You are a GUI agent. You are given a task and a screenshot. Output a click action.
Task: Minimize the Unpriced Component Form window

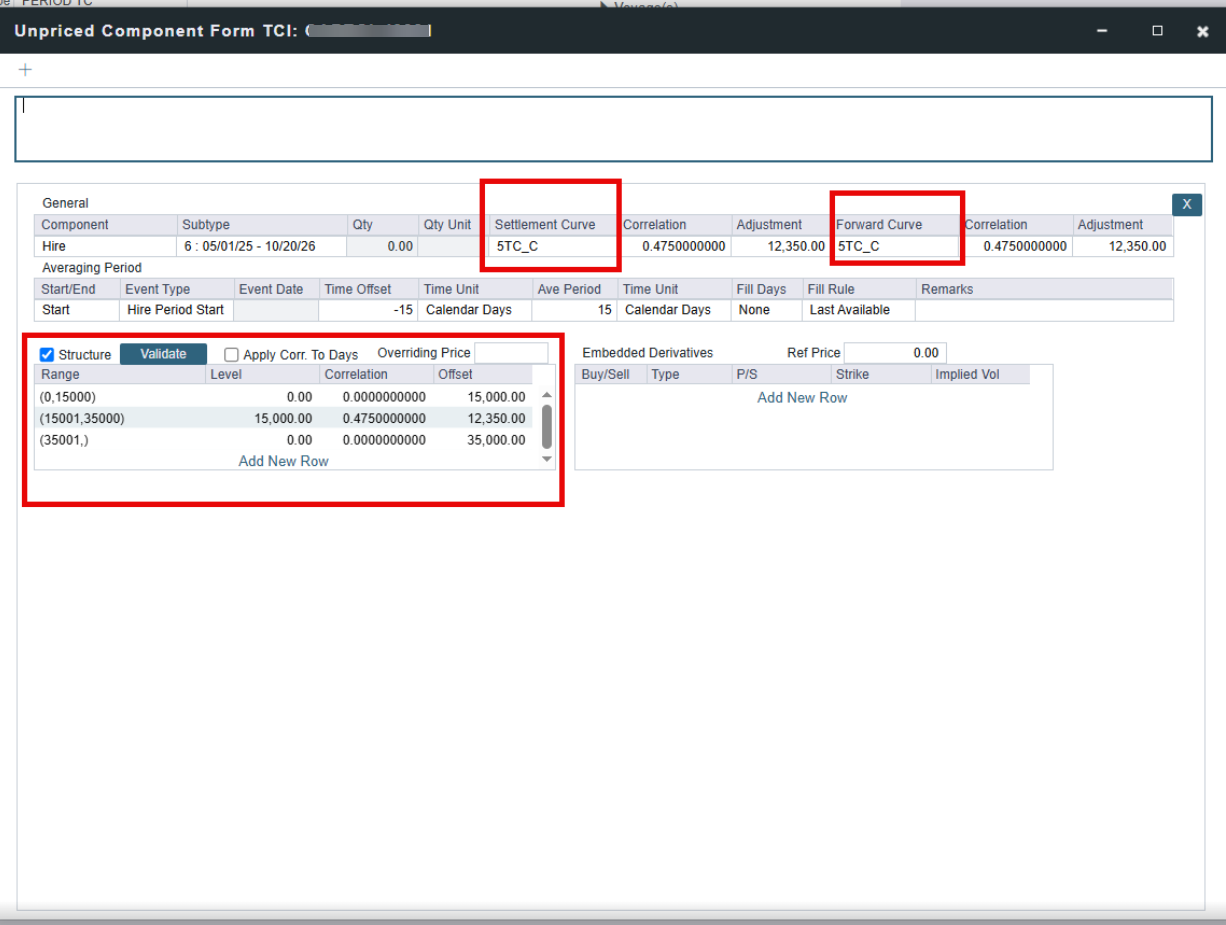tap(1102, 31)
